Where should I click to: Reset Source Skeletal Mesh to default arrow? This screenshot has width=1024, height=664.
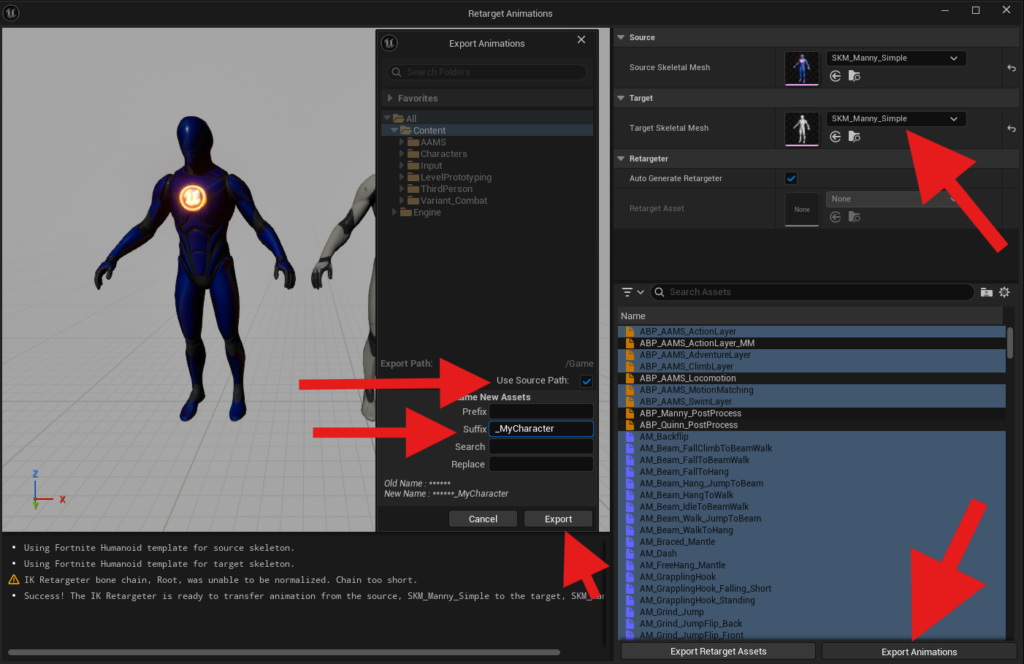pyautogui.click(x=1012, y=67)
